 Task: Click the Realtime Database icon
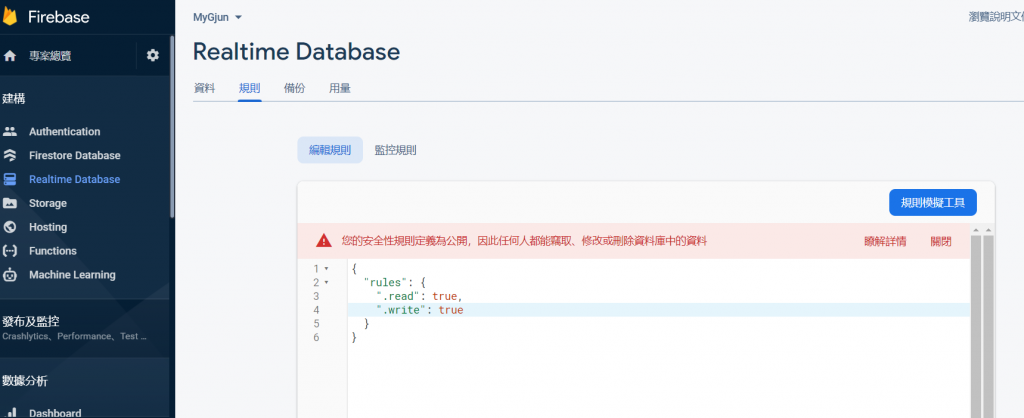pyautogui.click(x=10, y=179)
